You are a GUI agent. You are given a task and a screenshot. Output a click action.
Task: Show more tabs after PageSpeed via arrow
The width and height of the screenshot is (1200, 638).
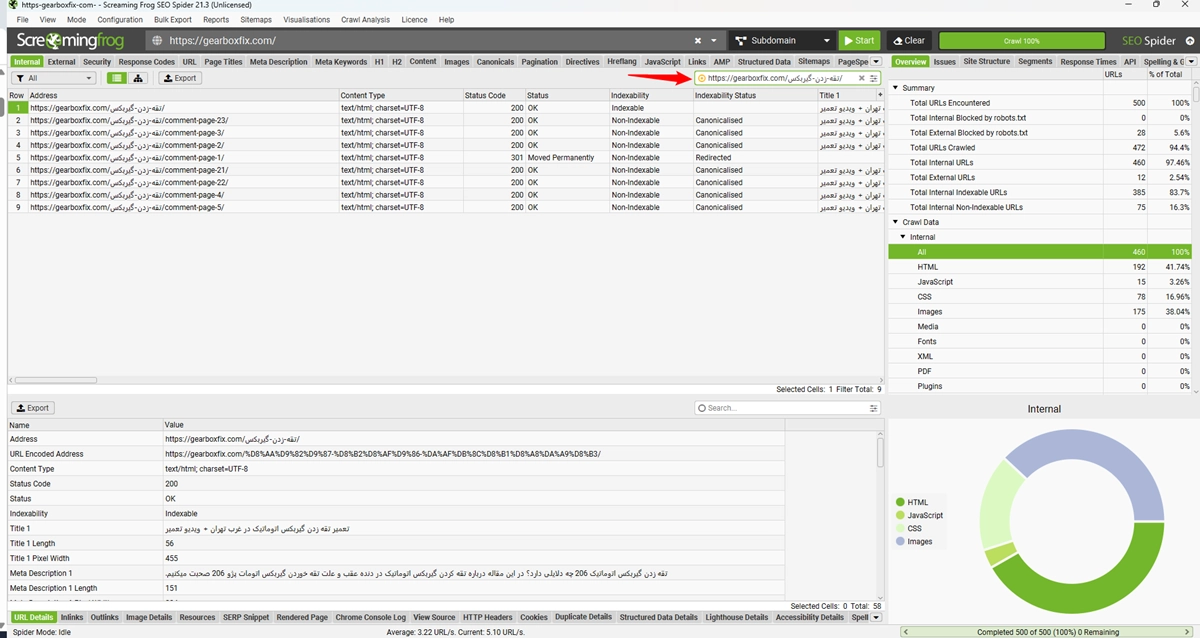coord(876,62)
